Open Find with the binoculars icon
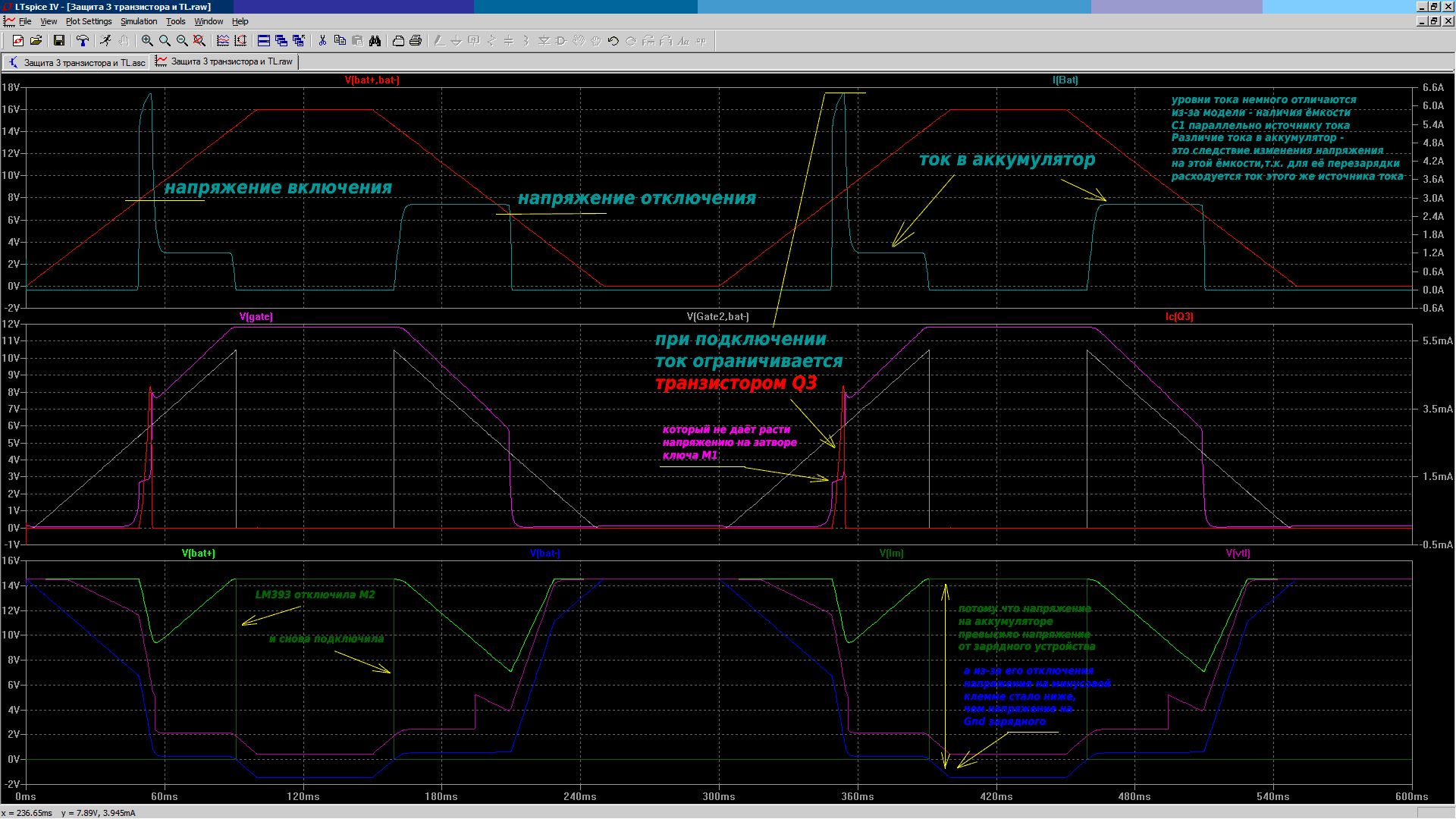The width and height of the screenshot is (1456, 819). pyautogui.click(x=375, y=41)
